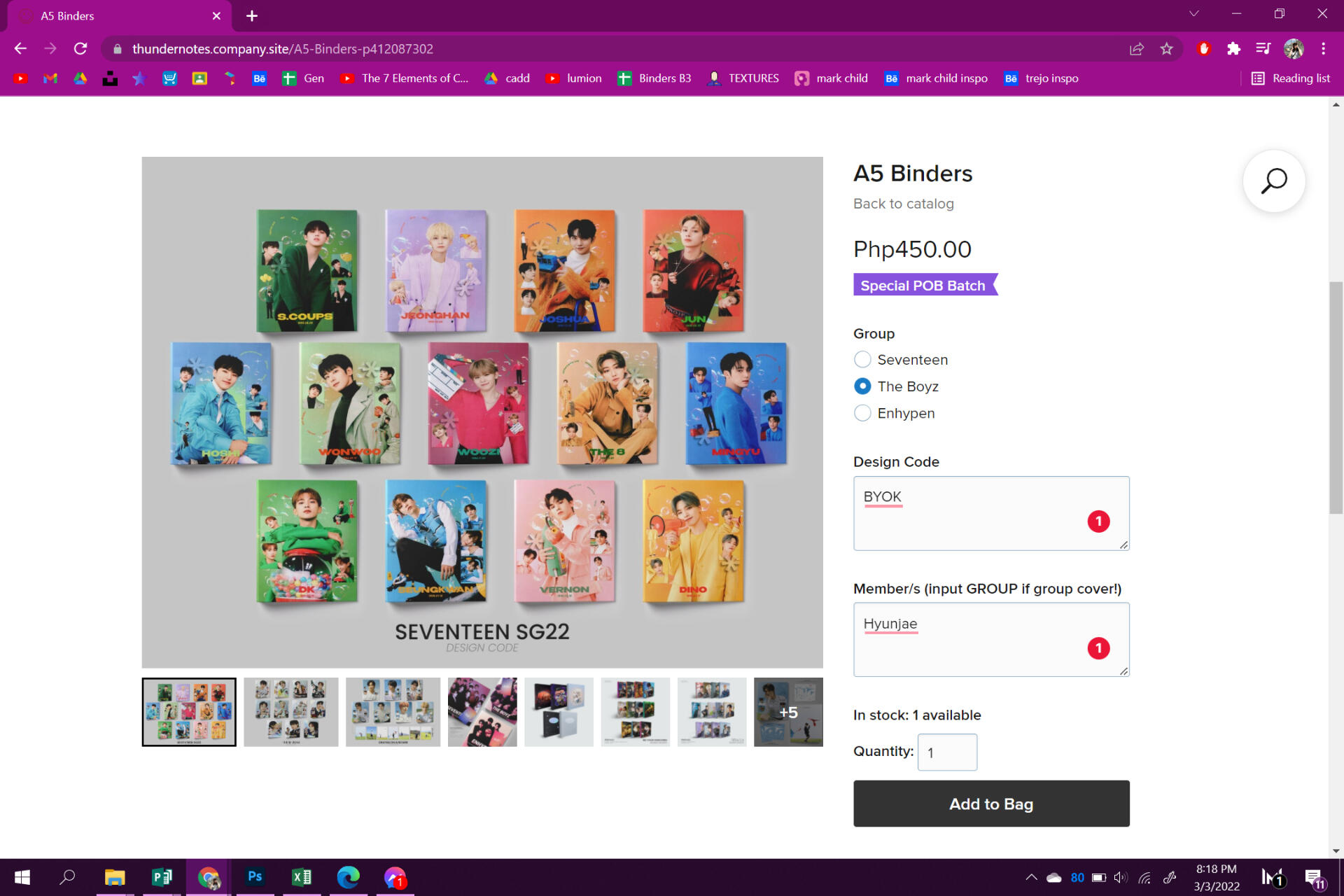
Task: Open the Wi-Fi network tray icon
Action: coord(1144,878)
